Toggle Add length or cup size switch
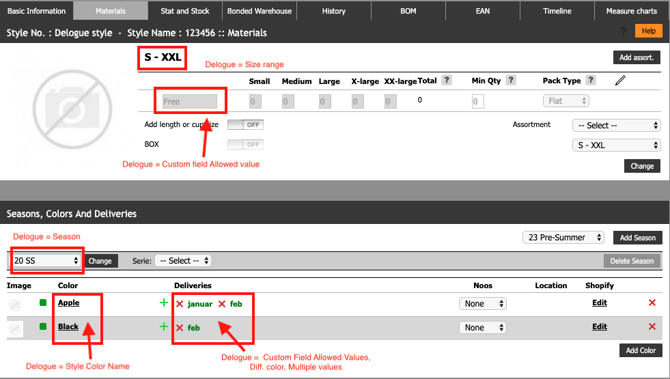Screen dimensions: 670x379 pos(245,125)
